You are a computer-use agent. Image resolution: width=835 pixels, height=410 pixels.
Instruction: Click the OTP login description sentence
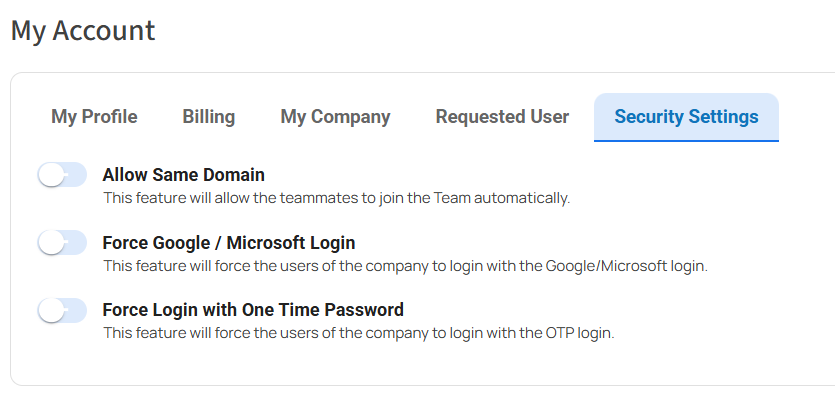pyautogui.click(x=359, y=333)
